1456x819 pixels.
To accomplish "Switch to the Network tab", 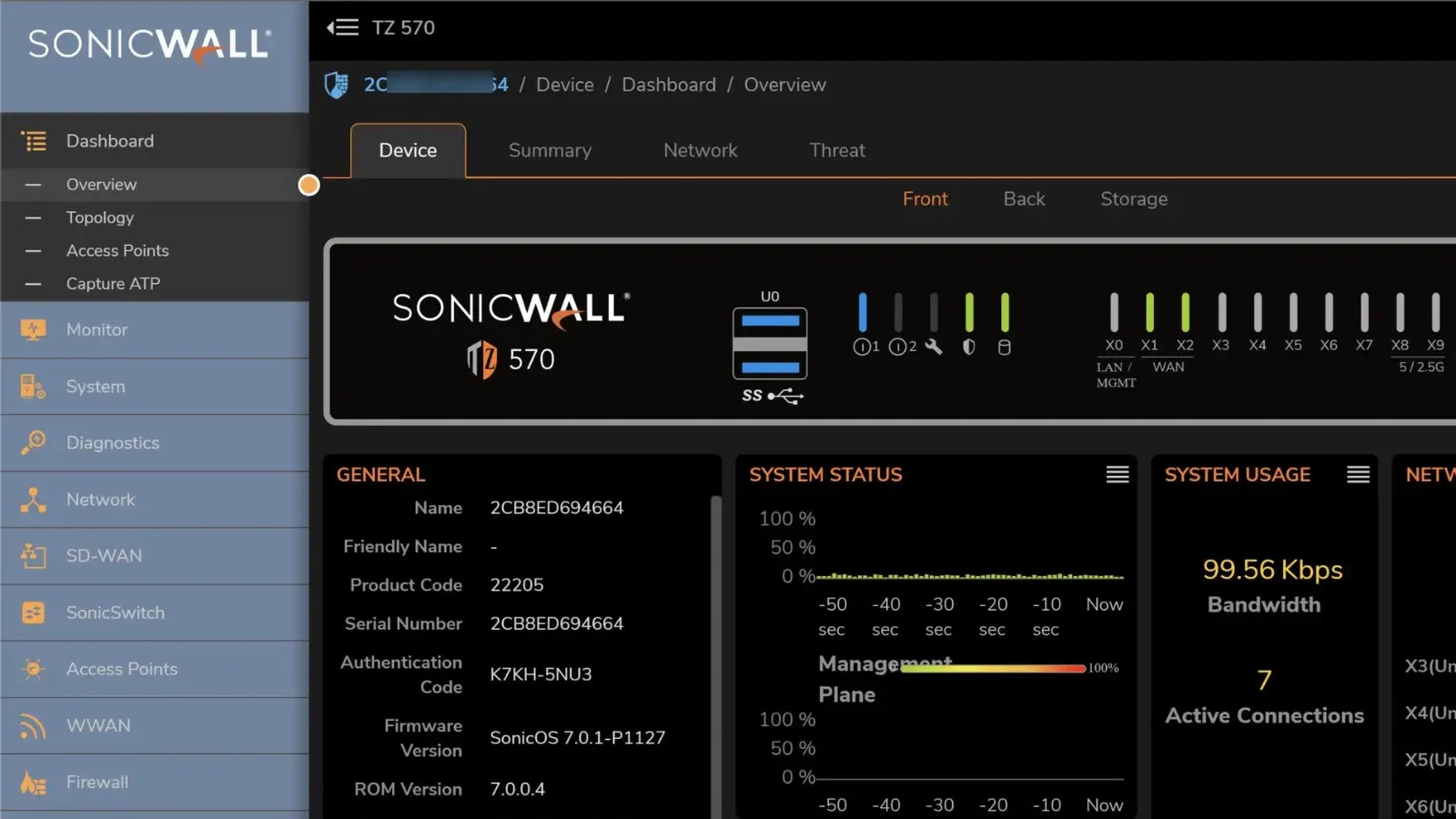I will [x=701, y=150].
